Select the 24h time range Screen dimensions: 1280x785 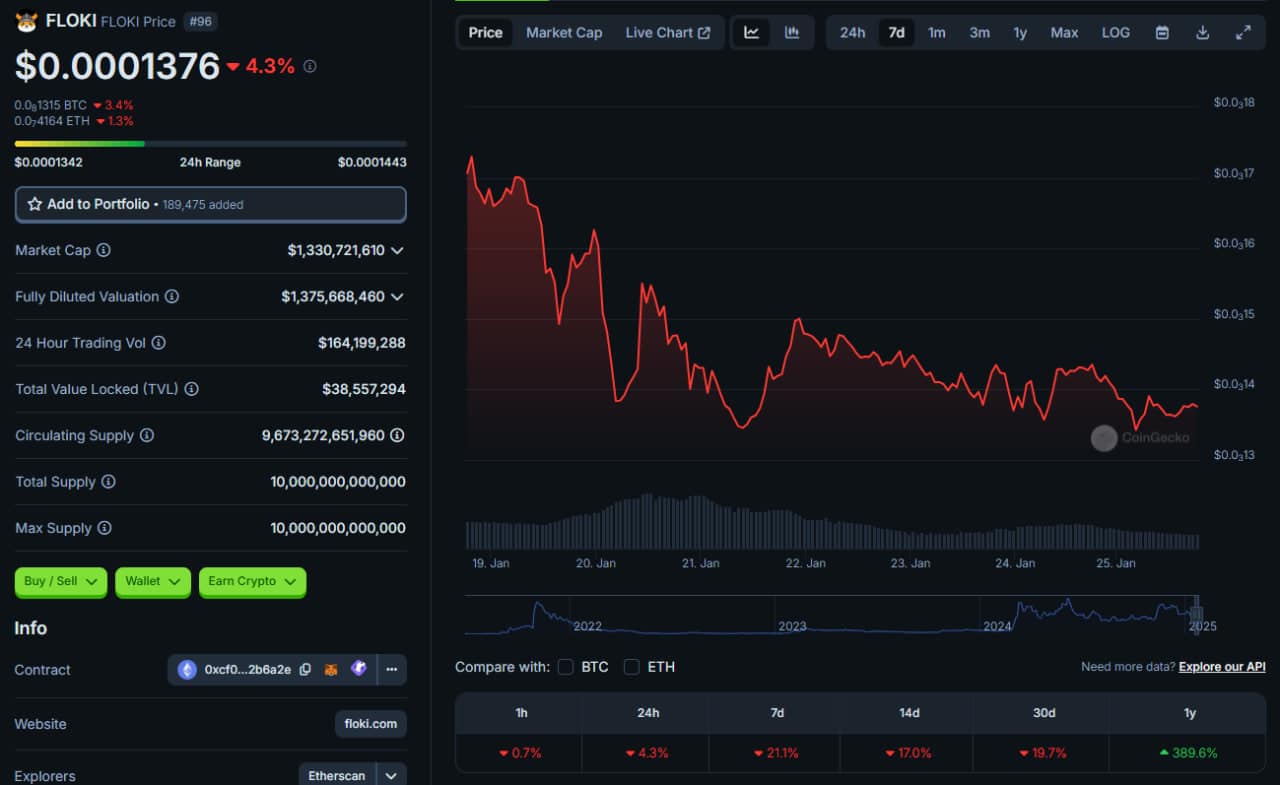tap(852, 32)
